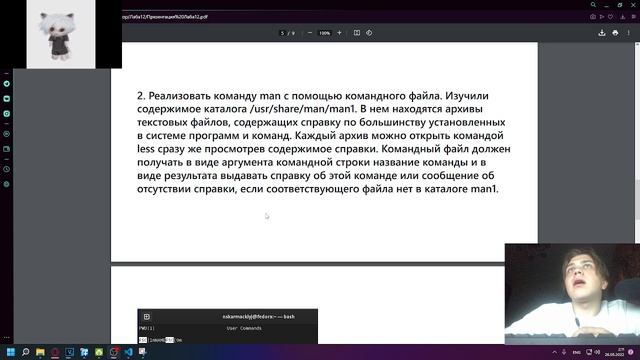Click the text "/usr/share/man/man1." in the PDF
The width and height of the screenshot is (640, 360).
point(302,109)
